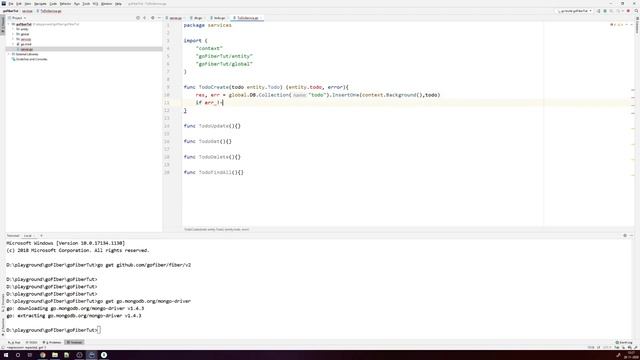Open the Code menu
The width and height of the screenshot is (640, 360).
point(53,4)
